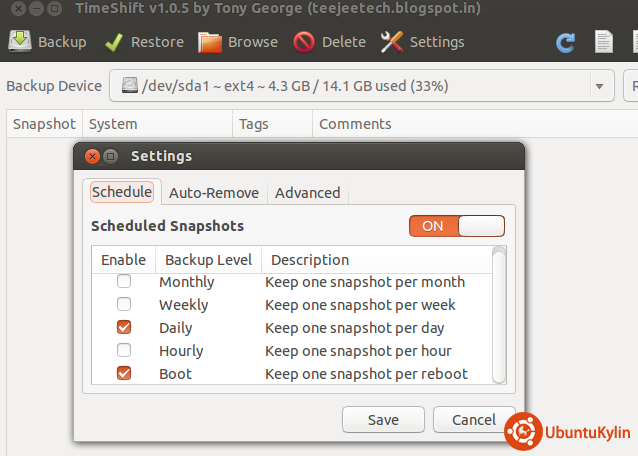638x456 pixels.
Task: Open Settings wrench icon in toolbar
Action: coord(392,42)
